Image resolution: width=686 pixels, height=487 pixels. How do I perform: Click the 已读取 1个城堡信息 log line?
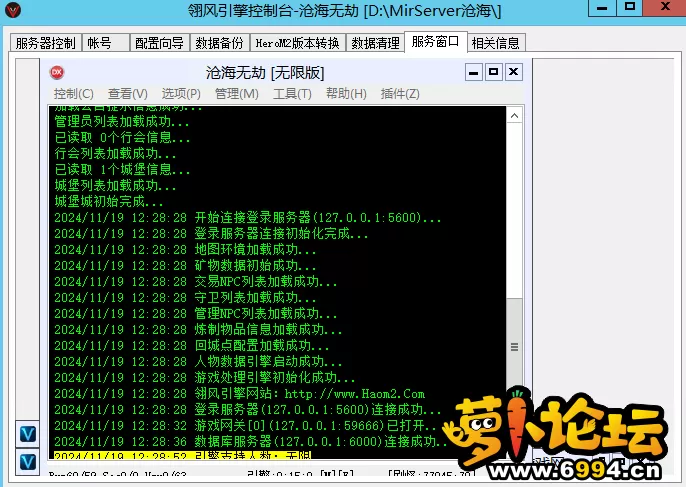pyautogui.click(x=122, y=169)
